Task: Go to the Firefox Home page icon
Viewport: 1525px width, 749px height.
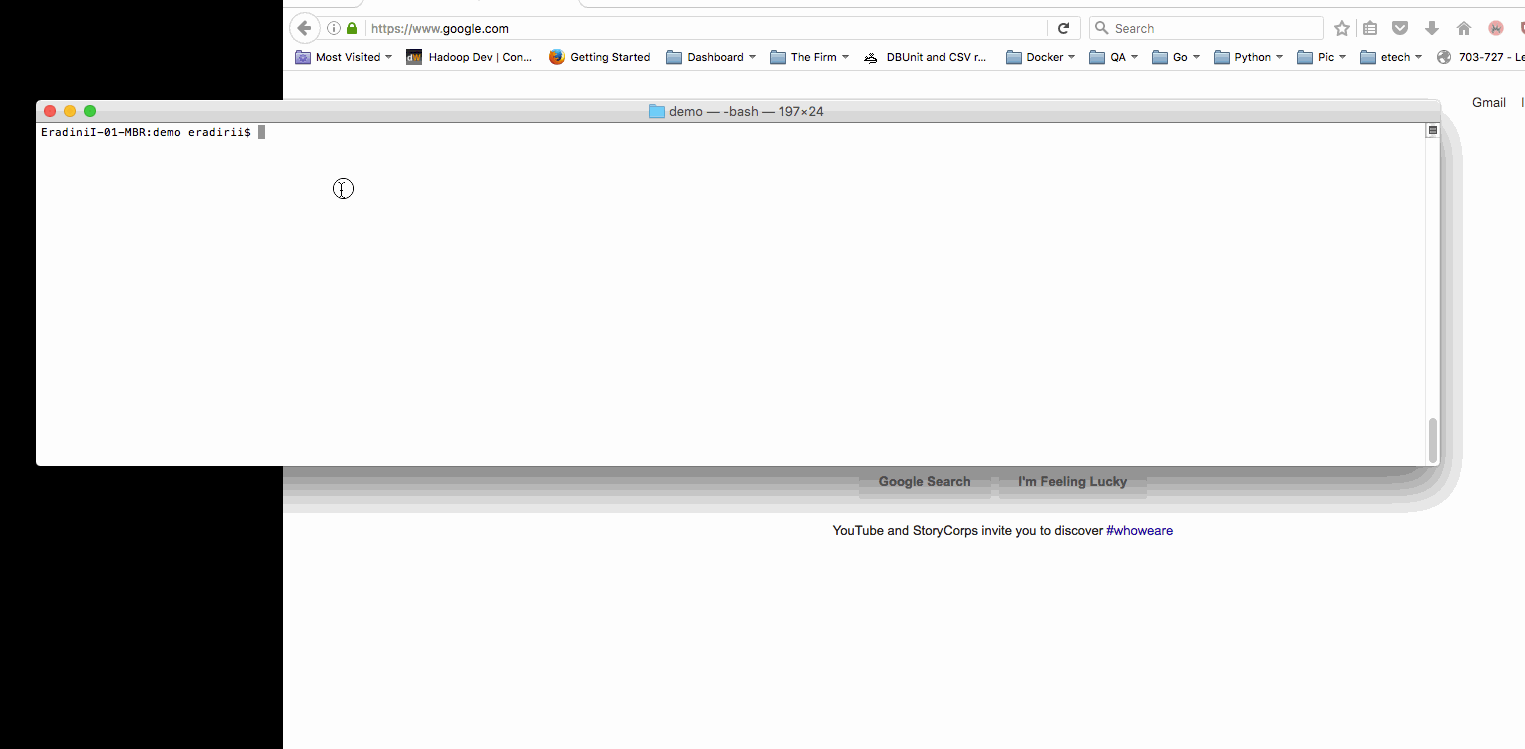Action: tap(1464, 28)
